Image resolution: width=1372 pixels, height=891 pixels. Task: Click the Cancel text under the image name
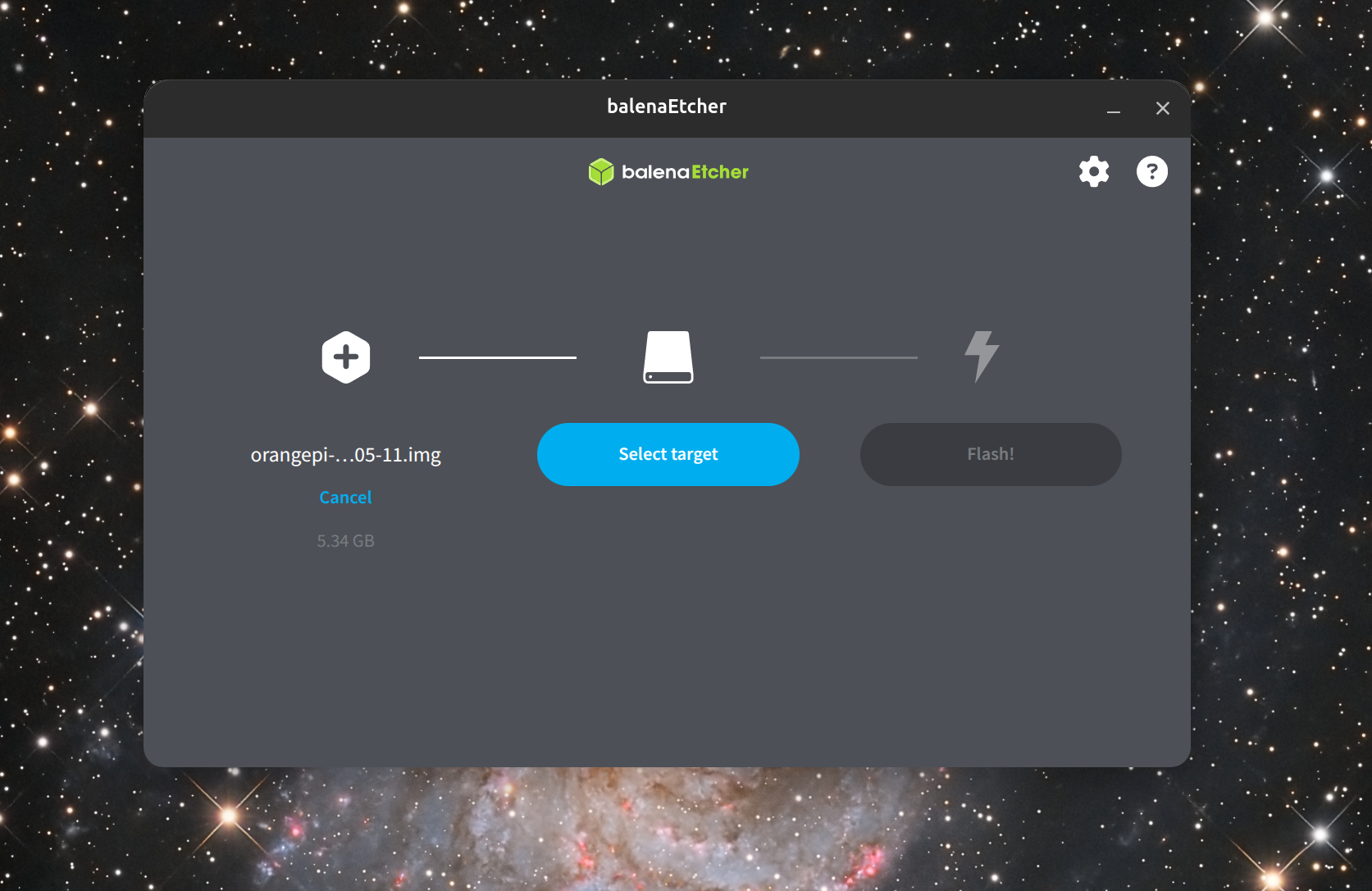click(x=344, y=497)
